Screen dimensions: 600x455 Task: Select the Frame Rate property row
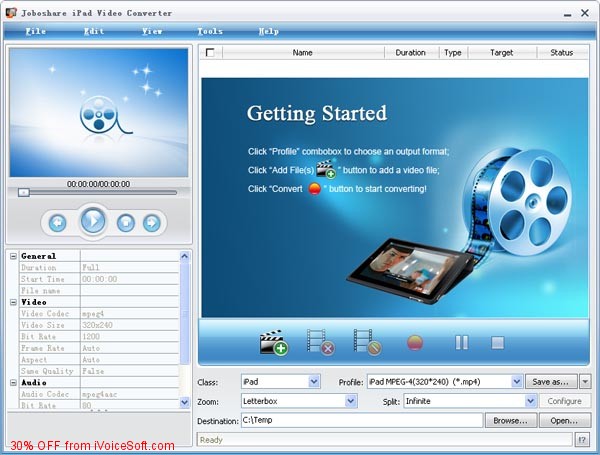(x=99, y=348)
